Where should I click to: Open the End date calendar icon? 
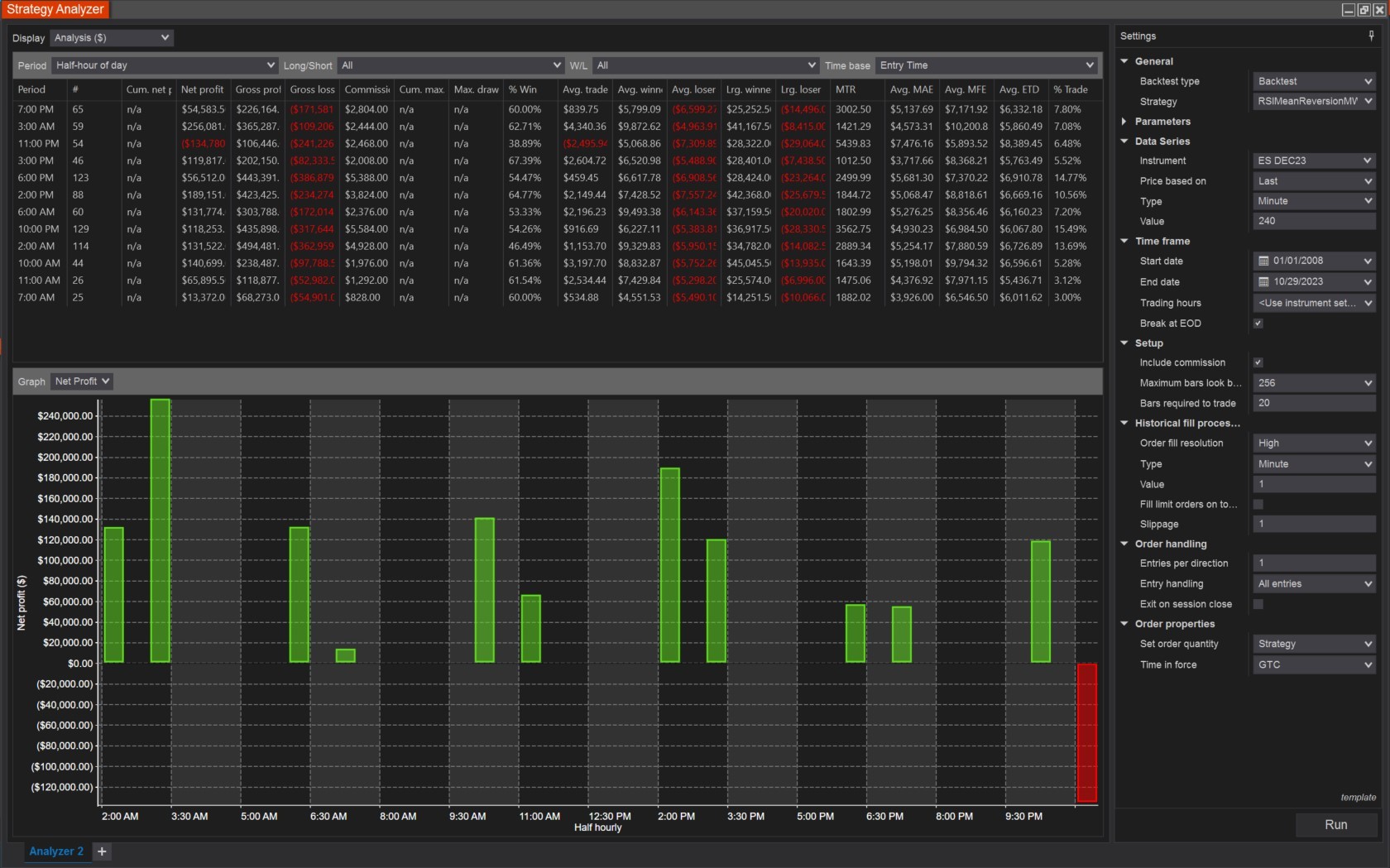[1263, 281]
